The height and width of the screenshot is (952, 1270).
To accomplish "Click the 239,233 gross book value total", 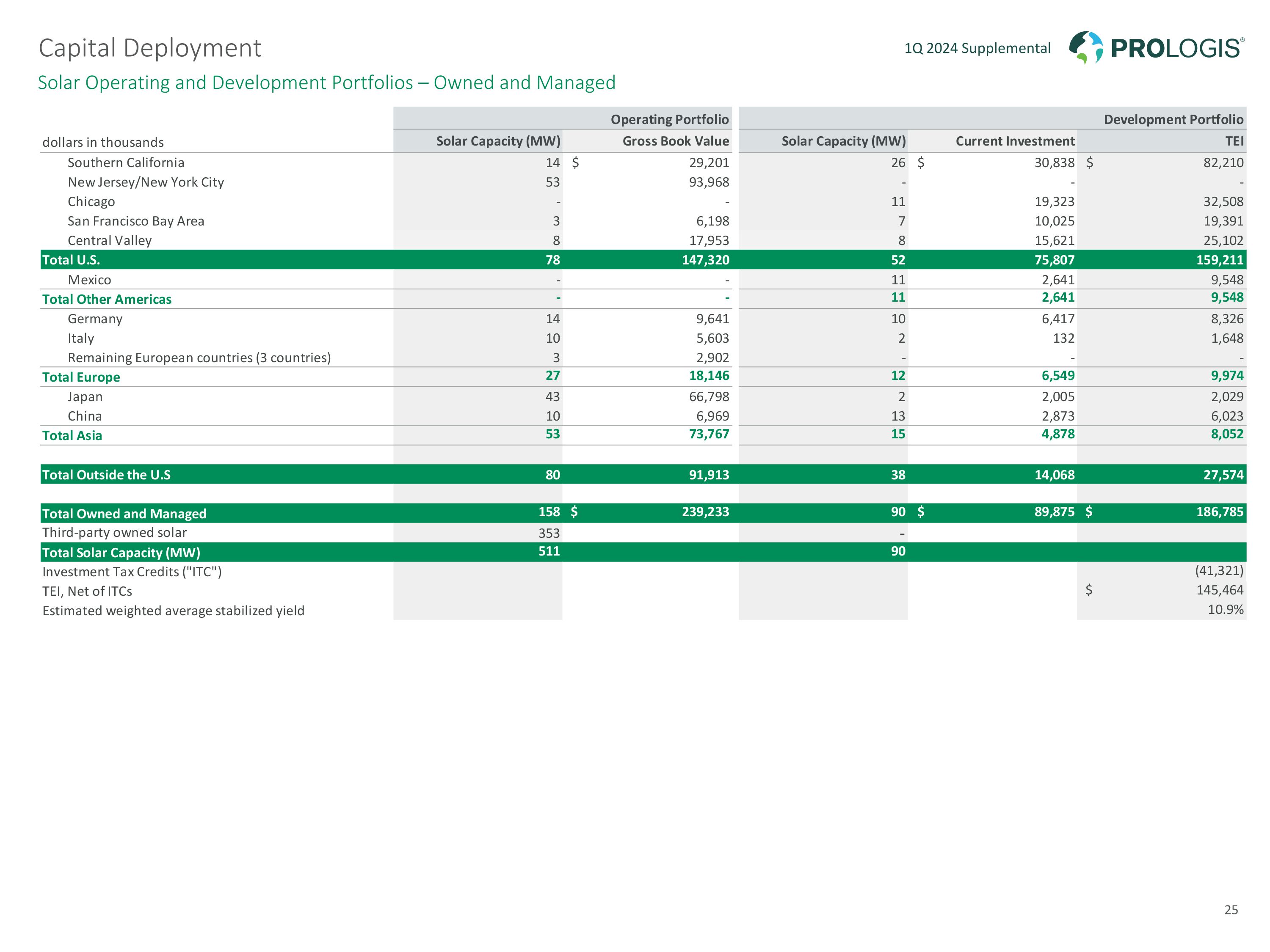I will tap(705, 512).
